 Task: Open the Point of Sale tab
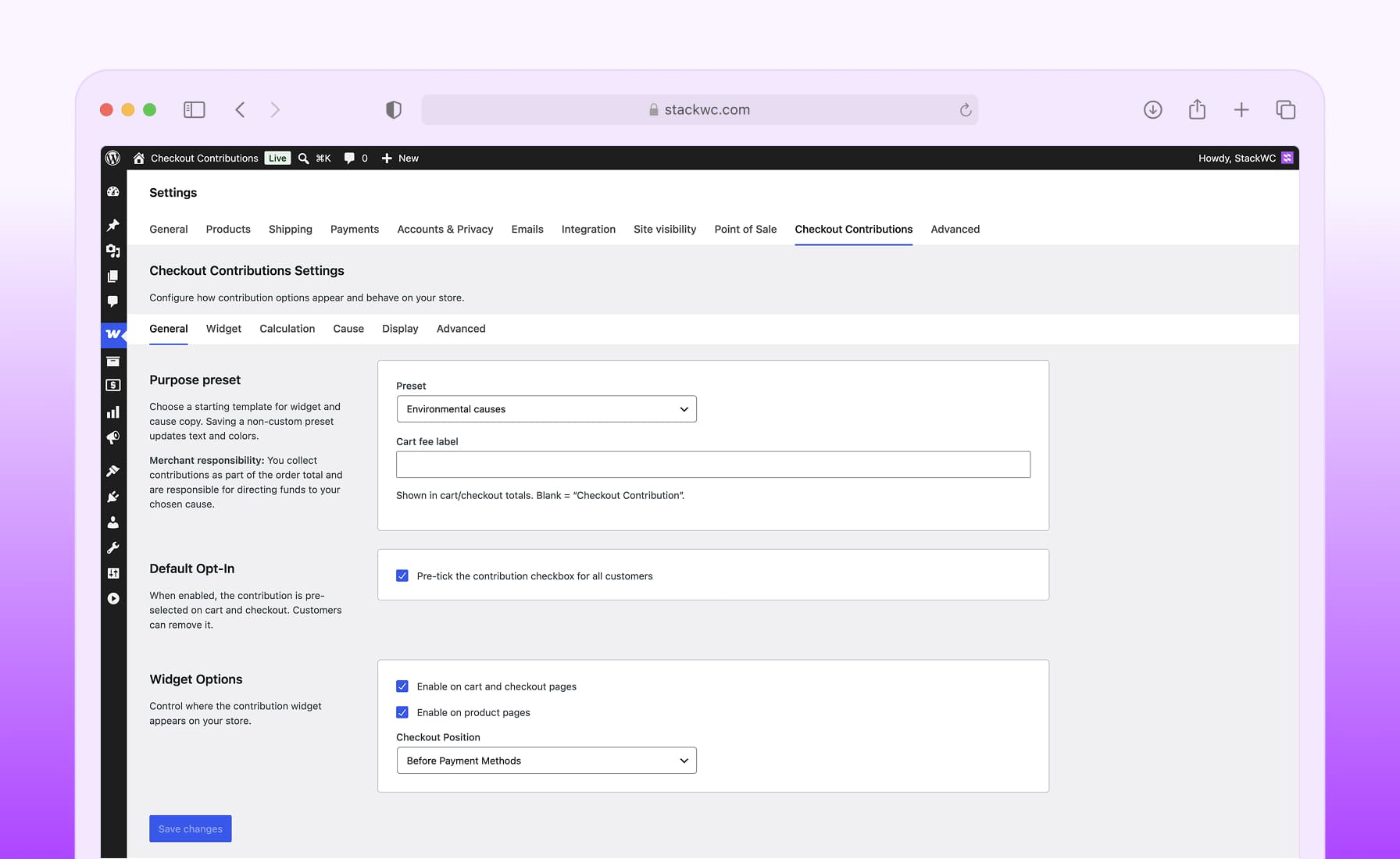pyautogui.click(x=745, y=229)
